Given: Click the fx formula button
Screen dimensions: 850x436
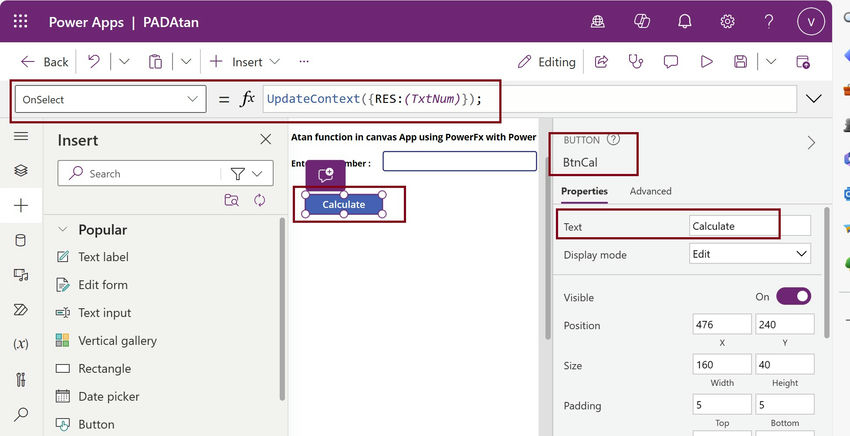Looking at the screenshot, I should pyautogui.click(x=247, y=99).
